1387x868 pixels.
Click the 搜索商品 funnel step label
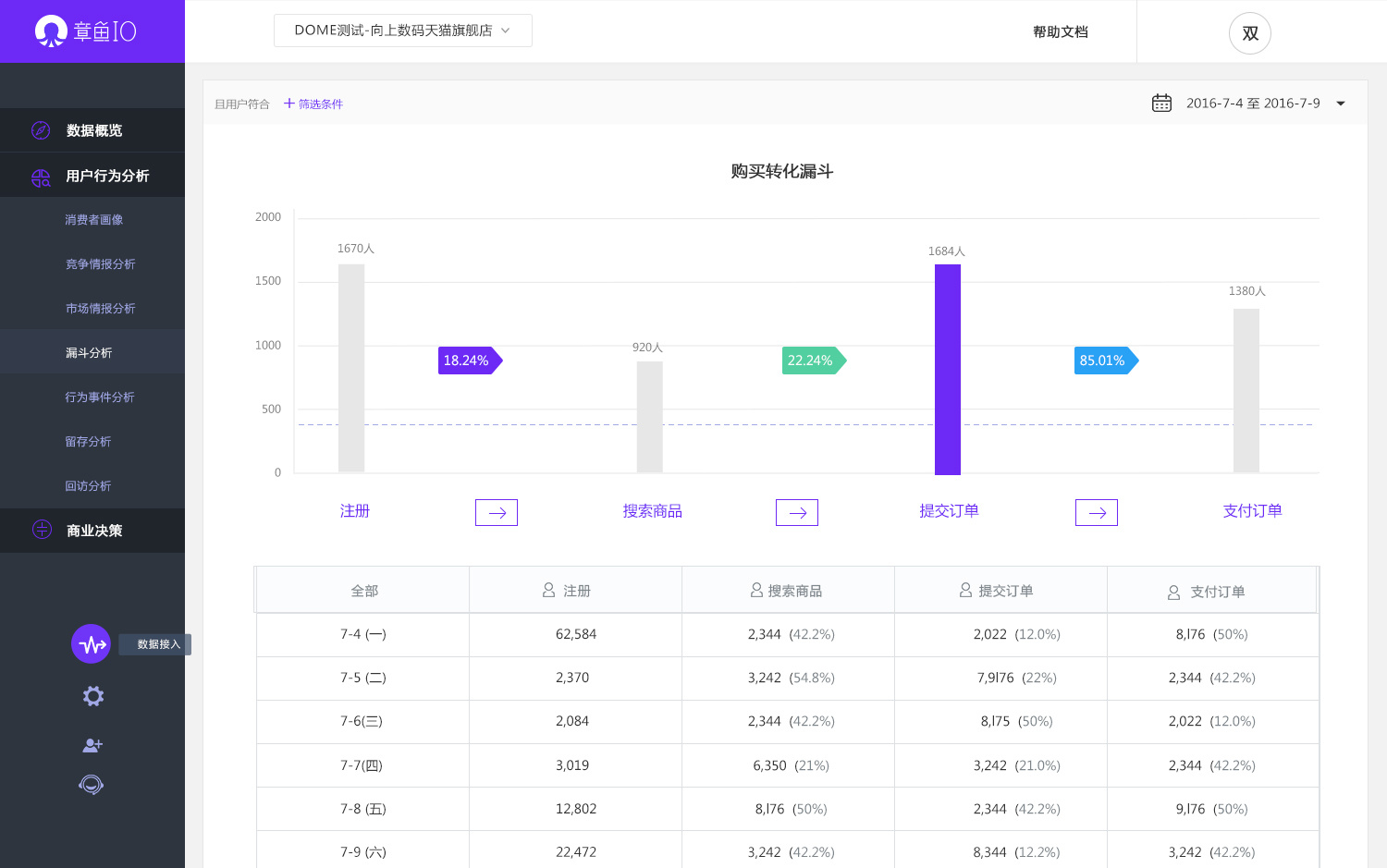(653, 511)
